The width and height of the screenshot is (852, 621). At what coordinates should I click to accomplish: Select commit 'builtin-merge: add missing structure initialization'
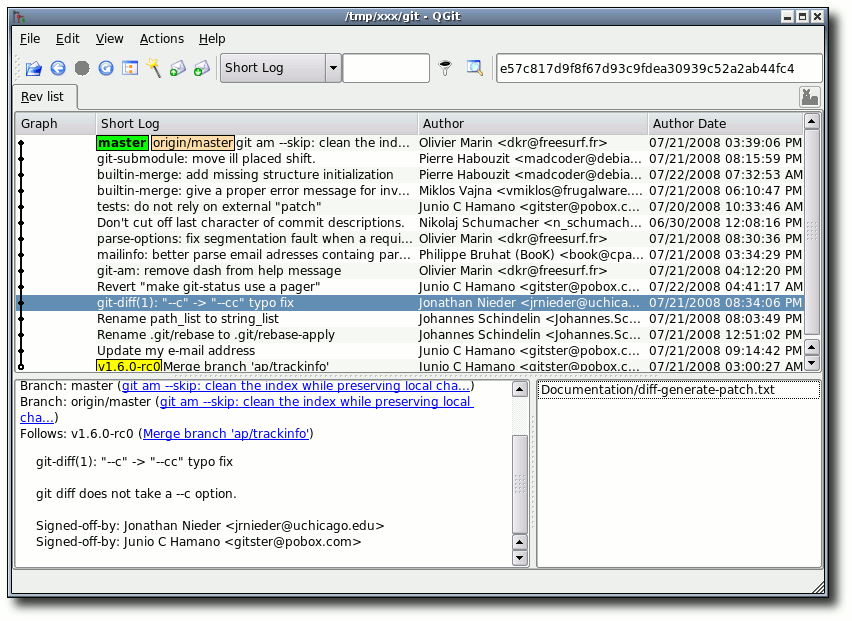pyautogui.click(x=410, y=175)
